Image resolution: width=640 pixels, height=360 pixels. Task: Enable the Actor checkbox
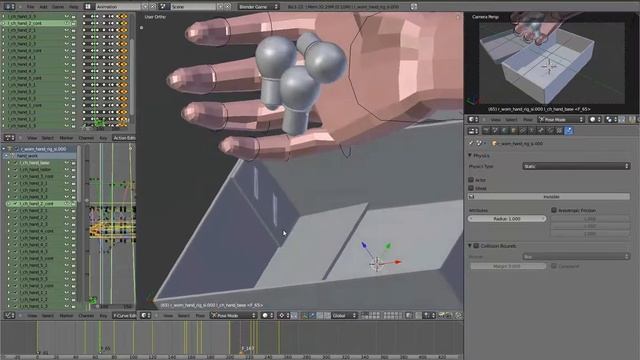(471, 180)
